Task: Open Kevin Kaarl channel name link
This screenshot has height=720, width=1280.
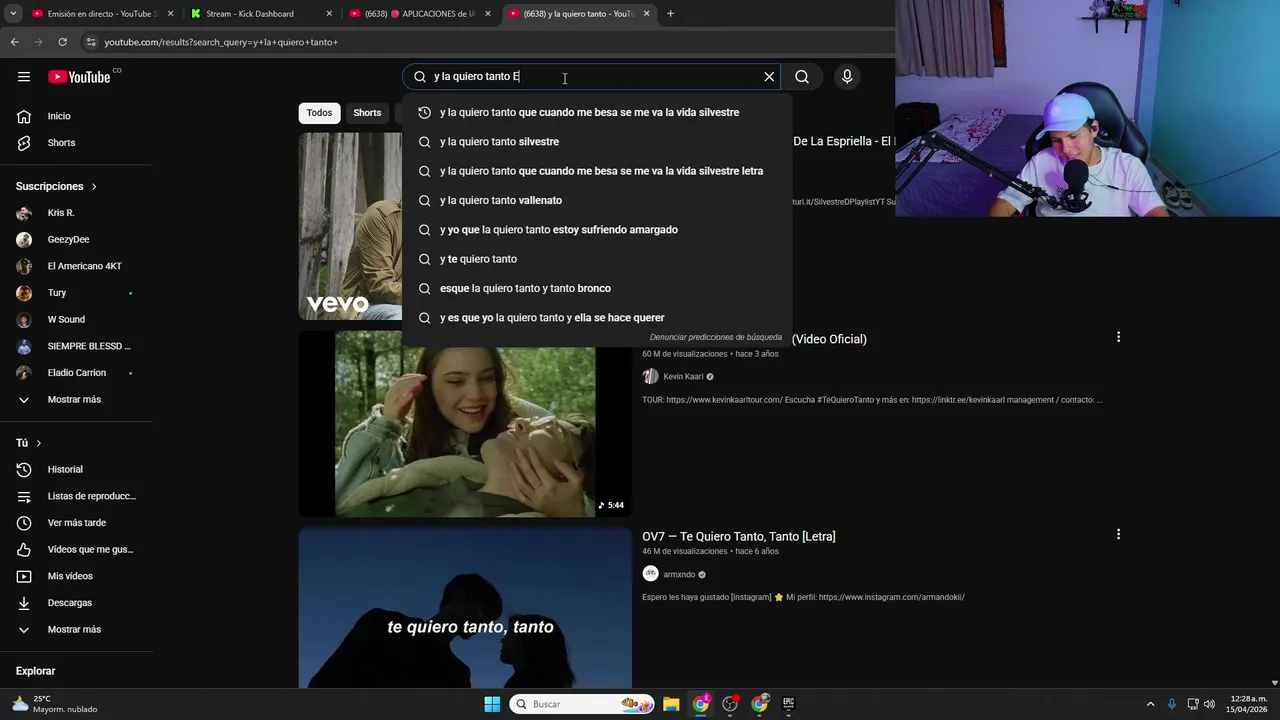Action: 683,377
